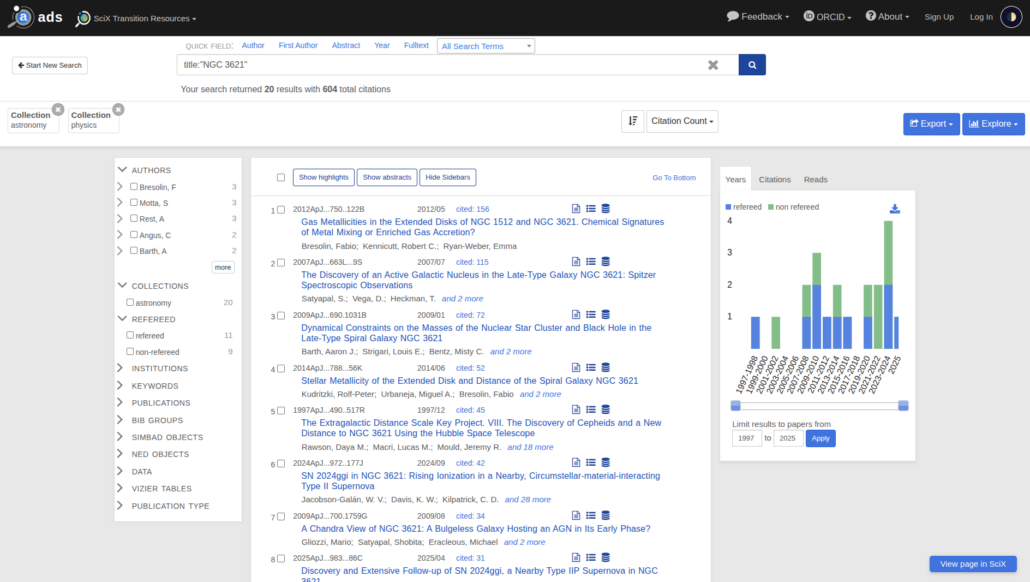The width and height of the screenshot is (1030, 582).
Task: Open the Export dropdown menu
Action: coord(930,124)
